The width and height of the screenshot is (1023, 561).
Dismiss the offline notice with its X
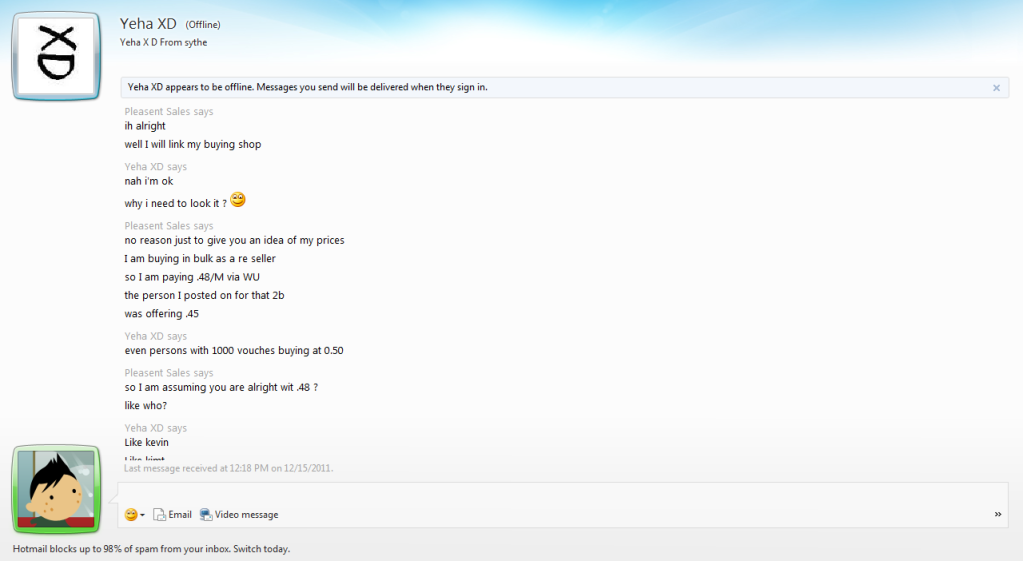(x=996, y=87)
